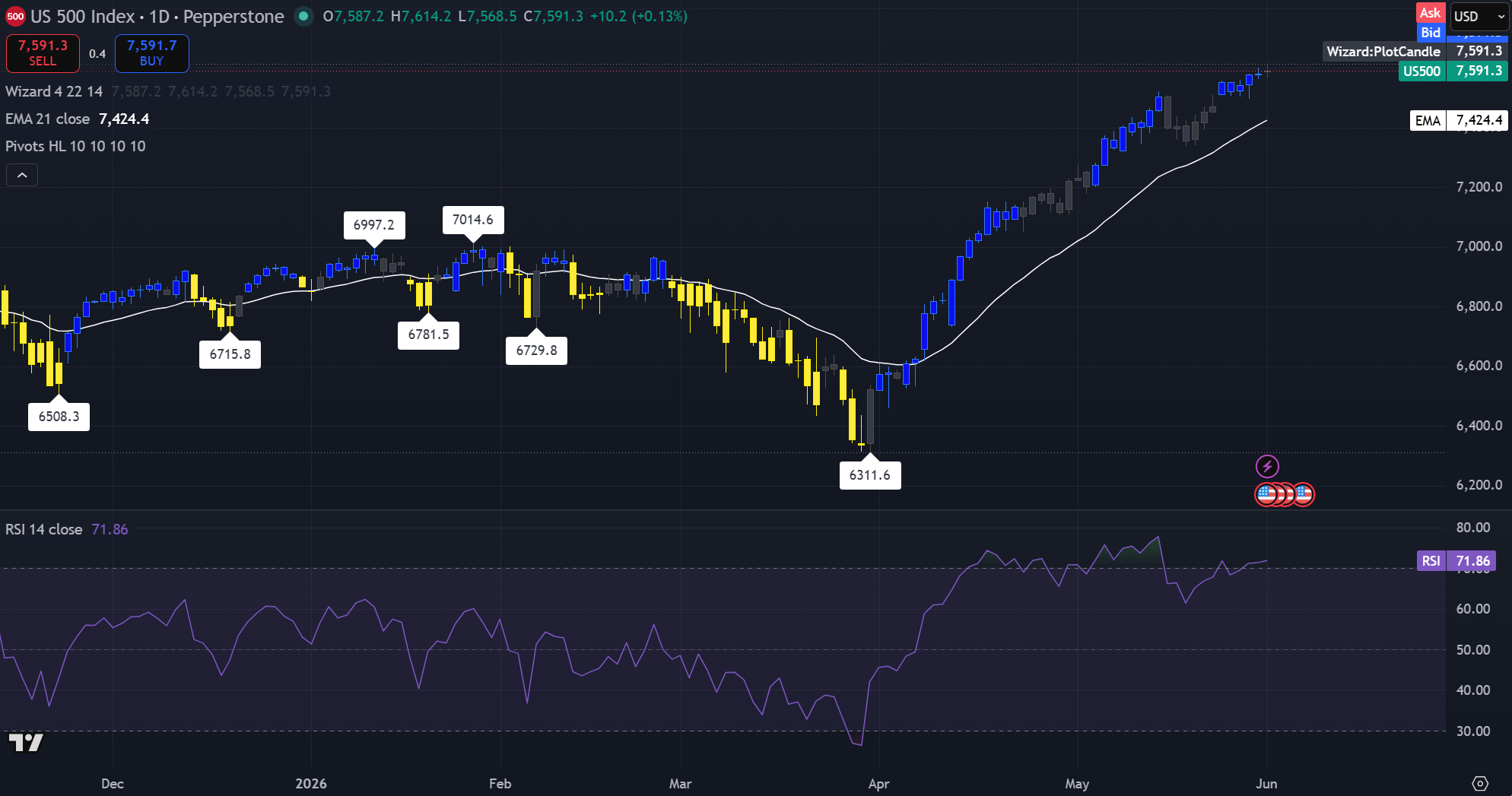Open chart settings gear at bottom right
The width and height of the screenshot is (1512, 796).
point(1479,783)
